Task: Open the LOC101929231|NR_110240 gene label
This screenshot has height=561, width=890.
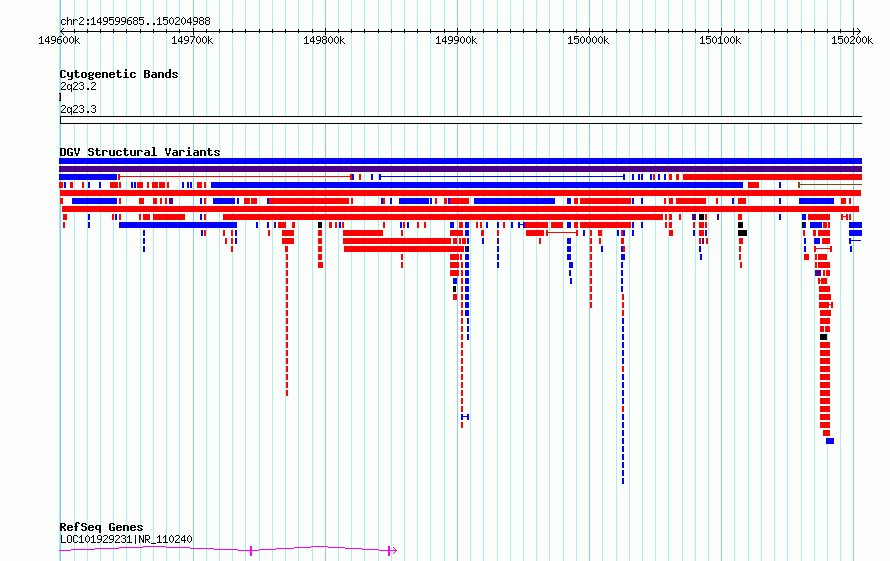Action: (x=126, y=539)
